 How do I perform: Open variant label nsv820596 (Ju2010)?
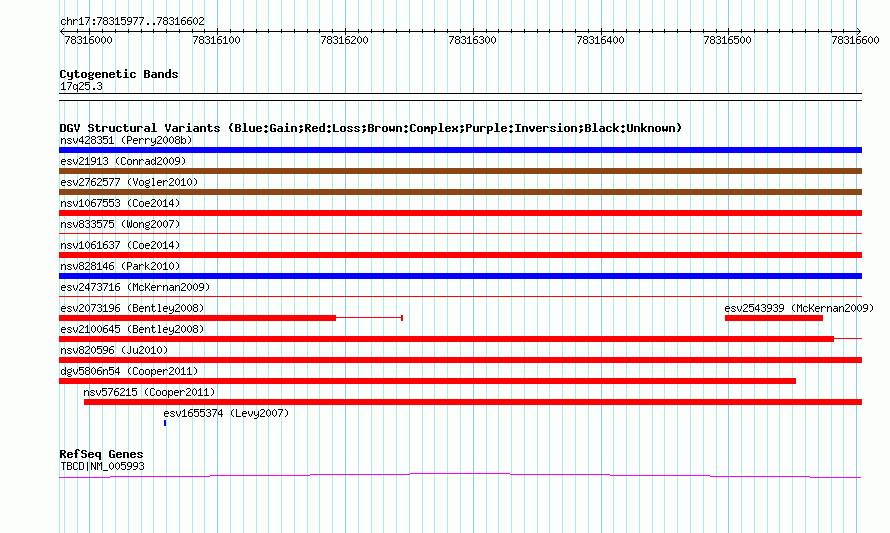point(114,350)
